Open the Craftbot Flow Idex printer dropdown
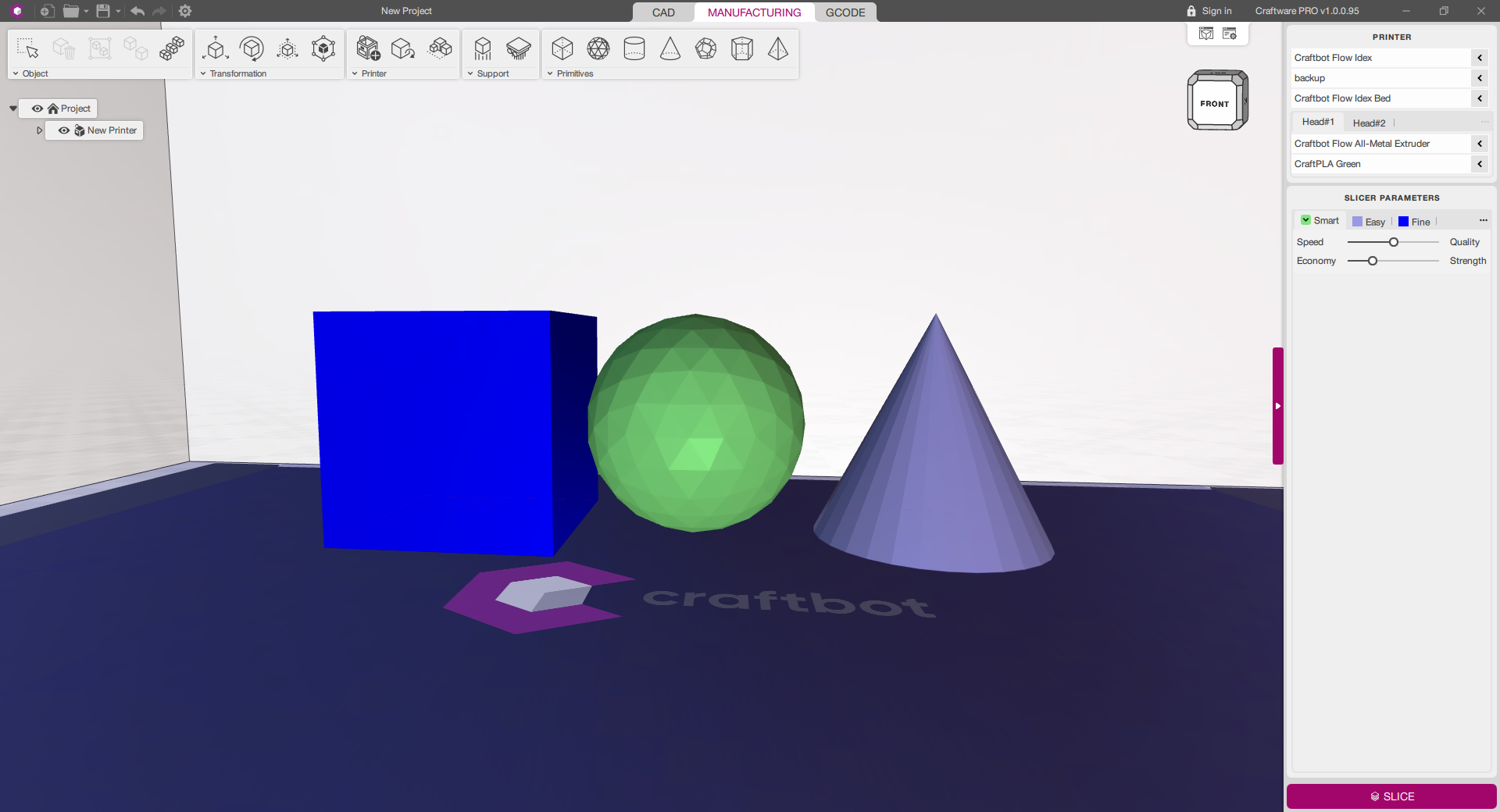 coord(1480,58)
